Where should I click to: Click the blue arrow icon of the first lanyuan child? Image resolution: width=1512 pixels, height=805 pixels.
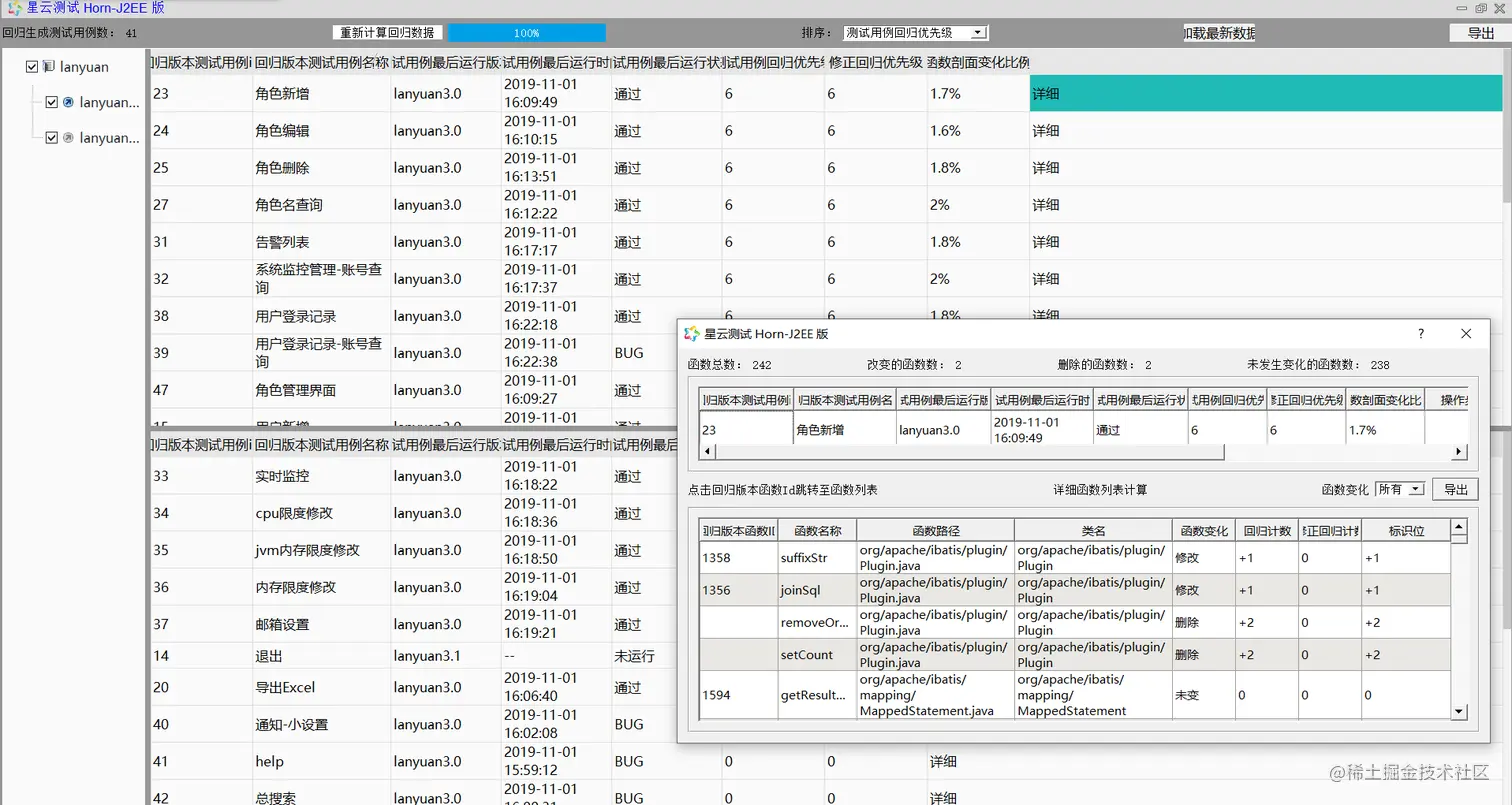pos(68,102)
